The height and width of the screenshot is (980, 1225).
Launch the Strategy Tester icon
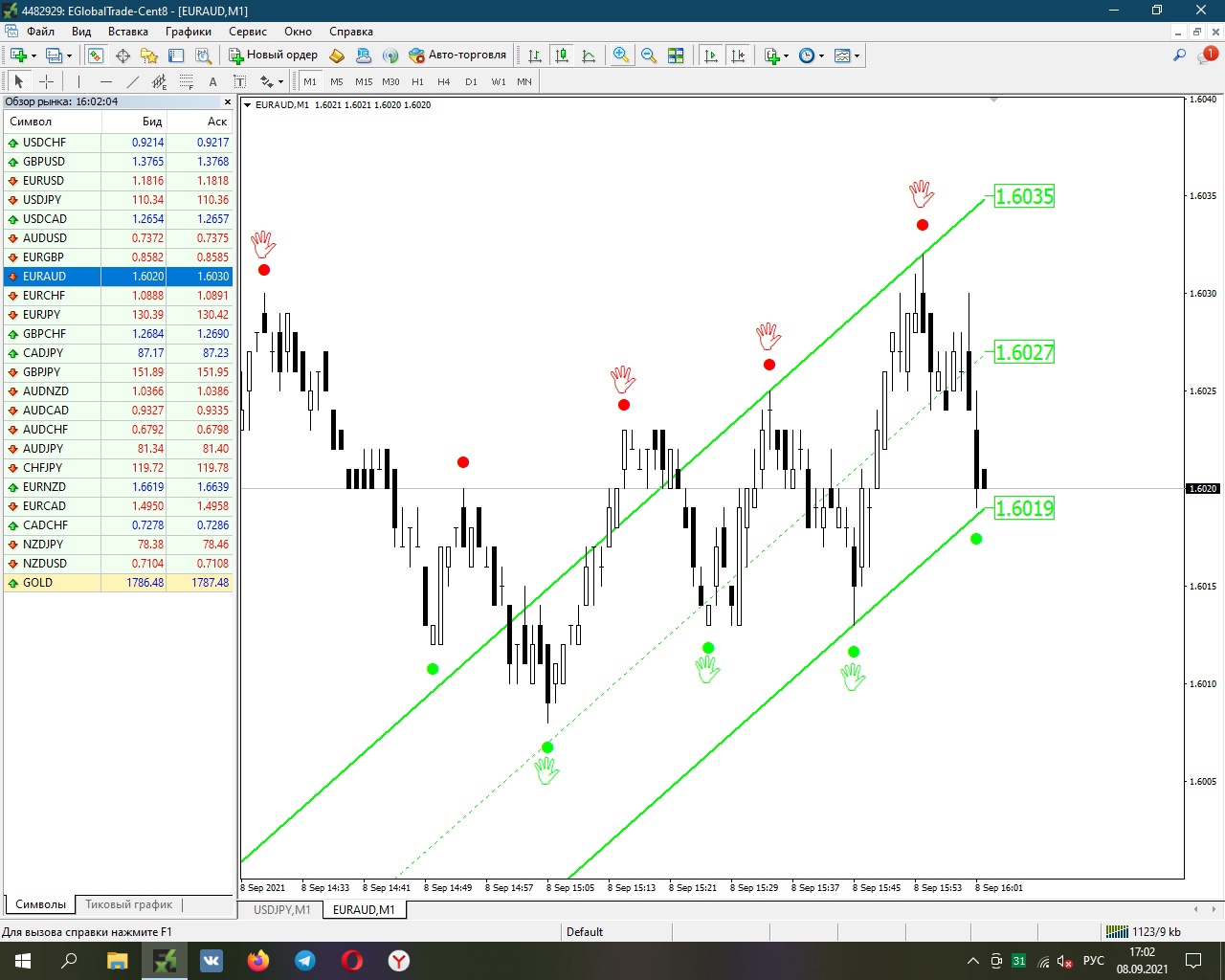click(203, 56)
